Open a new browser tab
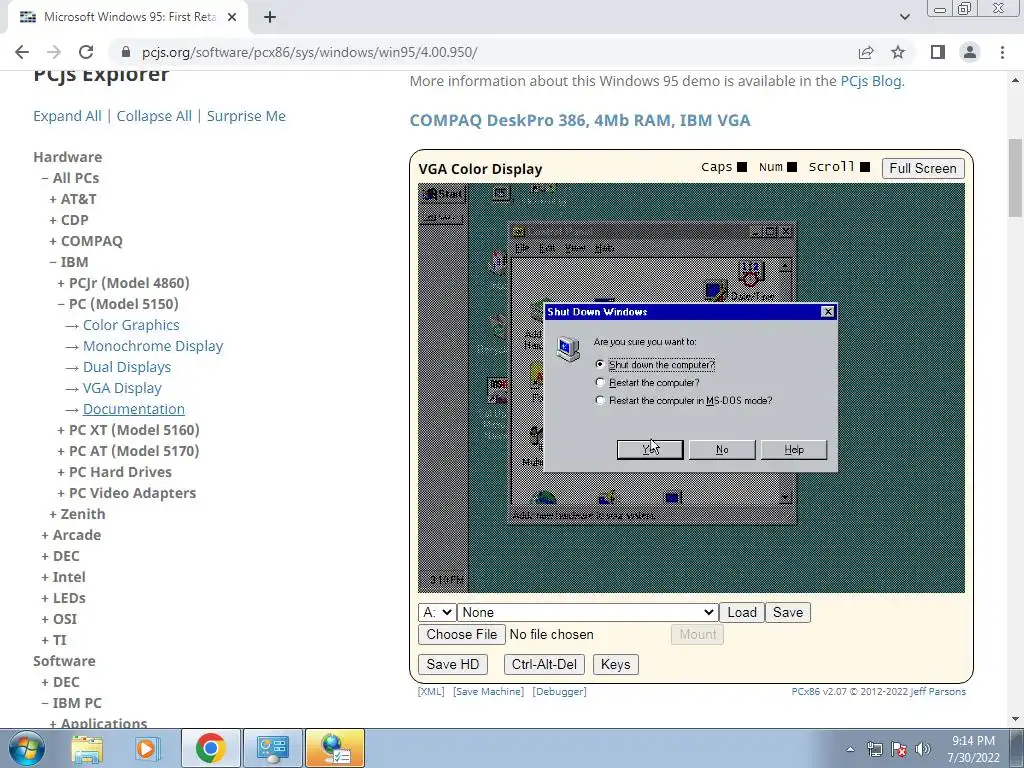Screen dimensions: 1024x768 click(x=270, y=17)
